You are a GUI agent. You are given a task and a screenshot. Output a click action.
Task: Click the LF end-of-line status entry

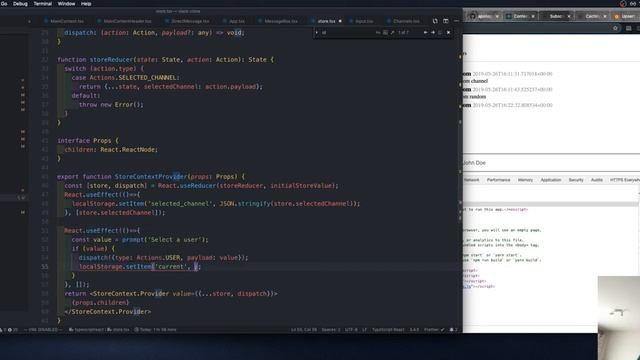pos(364,330)
